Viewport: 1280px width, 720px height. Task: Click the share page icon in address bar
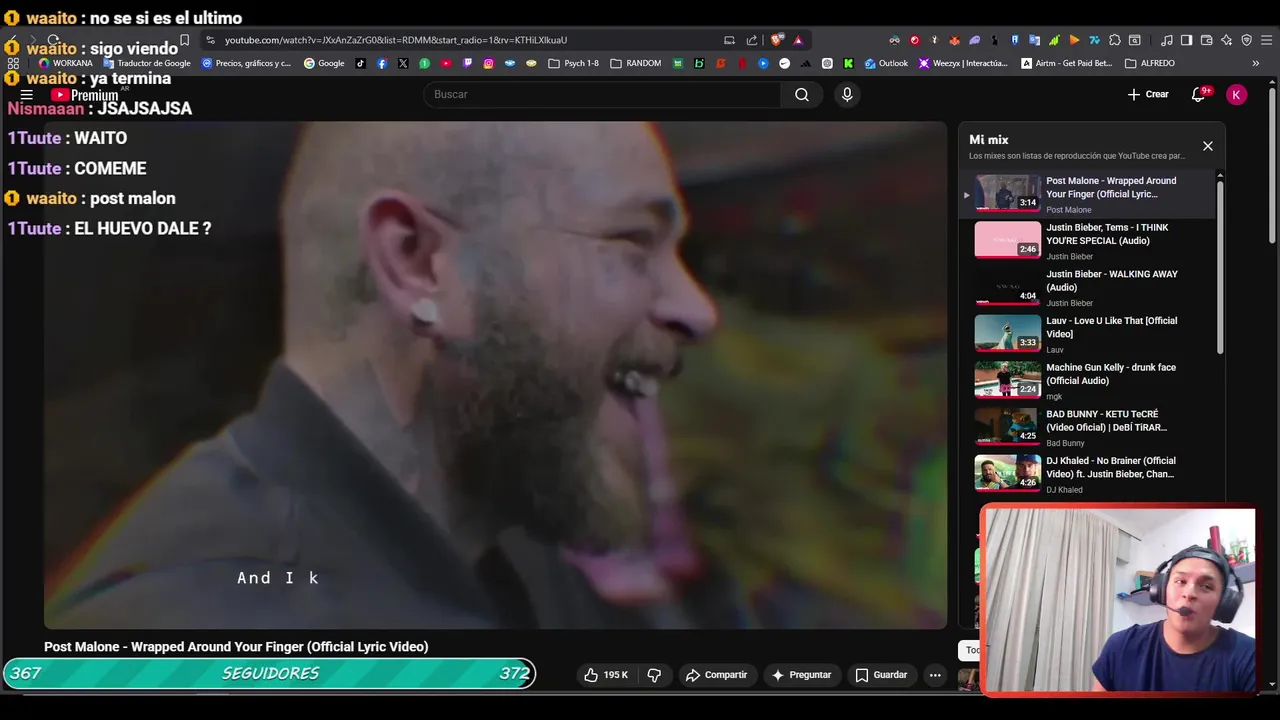pyautogui.click(x=752, y=40)
